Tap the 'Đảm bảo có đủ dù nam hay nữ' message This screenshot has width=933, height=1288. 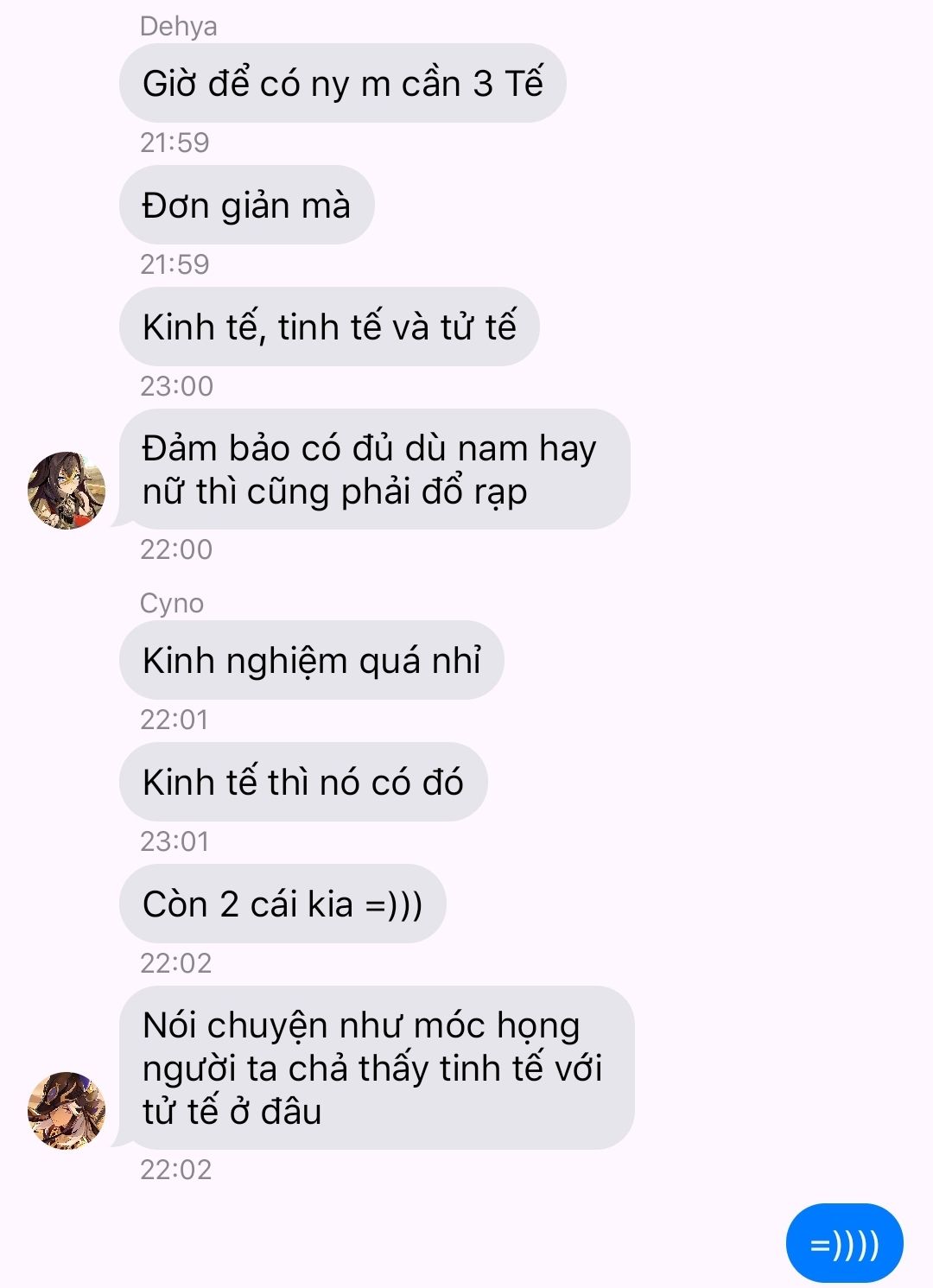coord(375,469)
